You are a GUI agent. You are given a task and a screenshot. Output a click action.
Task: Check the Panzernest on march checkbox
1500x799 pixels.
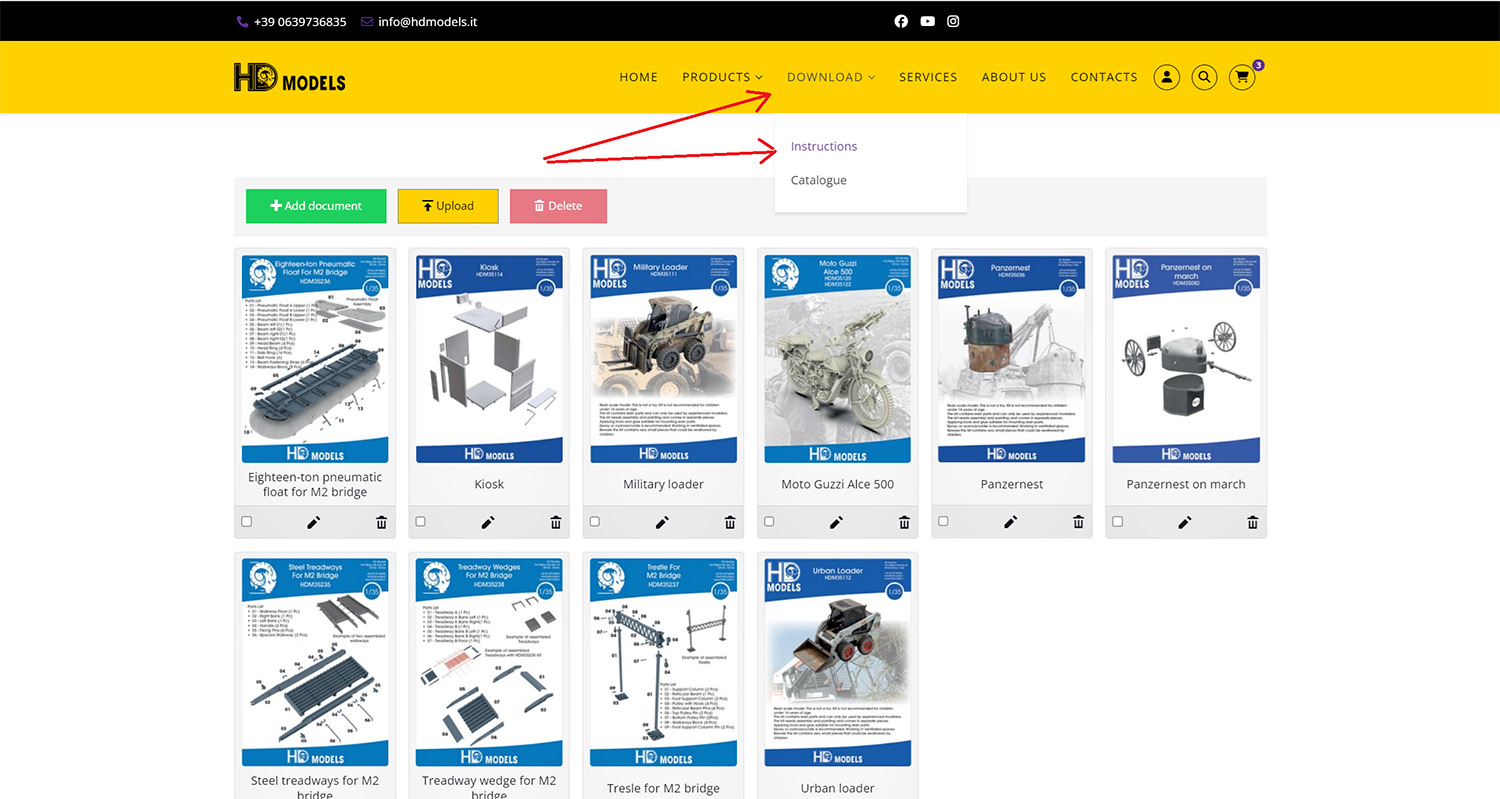pyautogui.click(x=1118, y=522)
